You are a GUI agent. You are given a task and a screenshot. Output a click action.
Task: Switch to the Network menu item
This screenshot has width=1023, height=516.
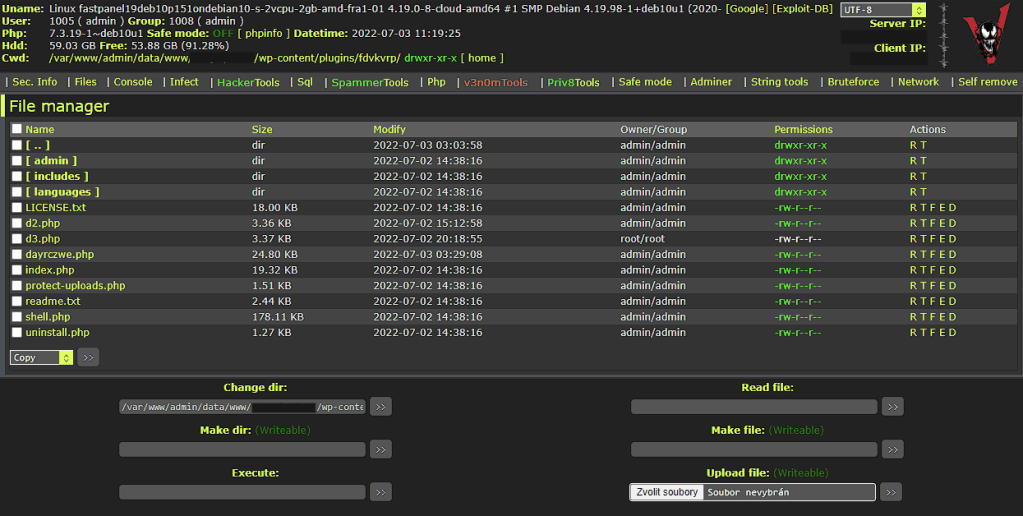tap(918, 82)
